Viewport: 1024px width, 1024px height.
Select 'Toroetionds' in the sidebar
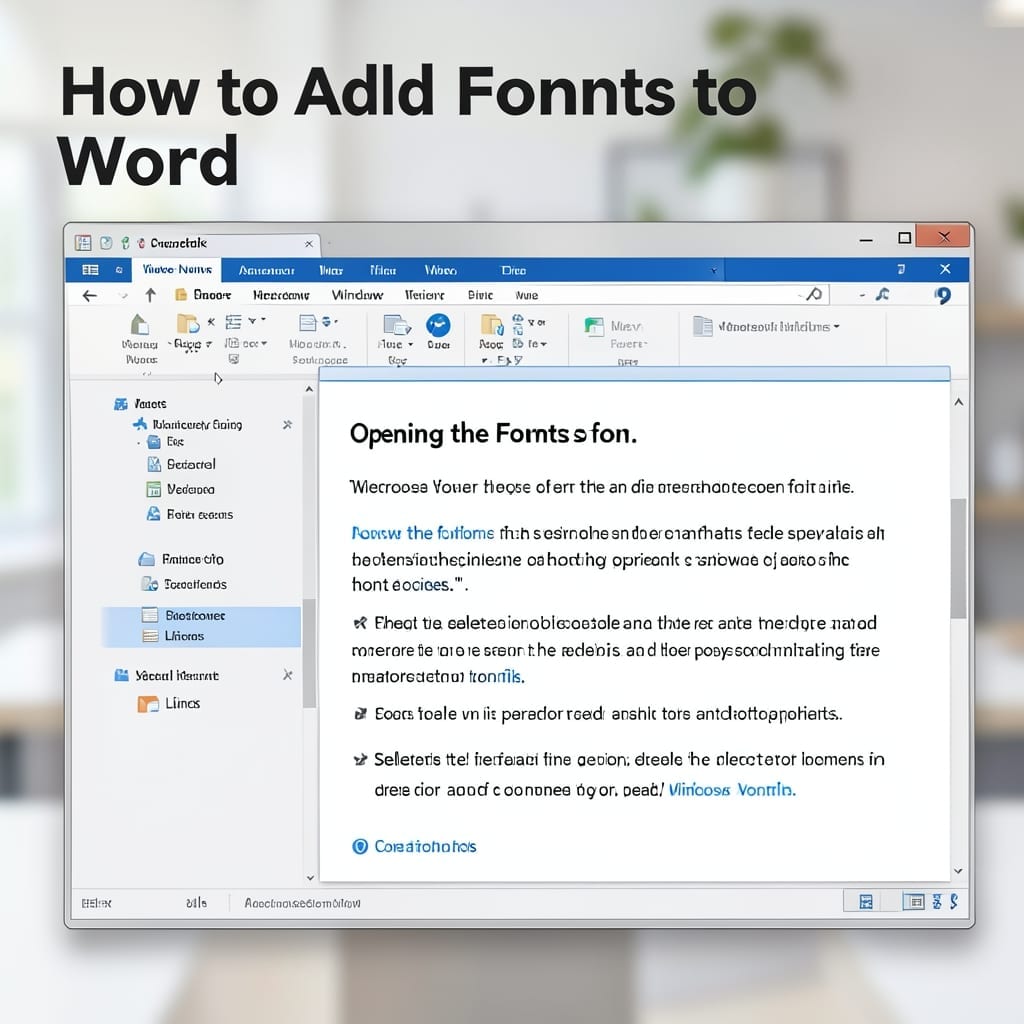[x=184, y=584]
